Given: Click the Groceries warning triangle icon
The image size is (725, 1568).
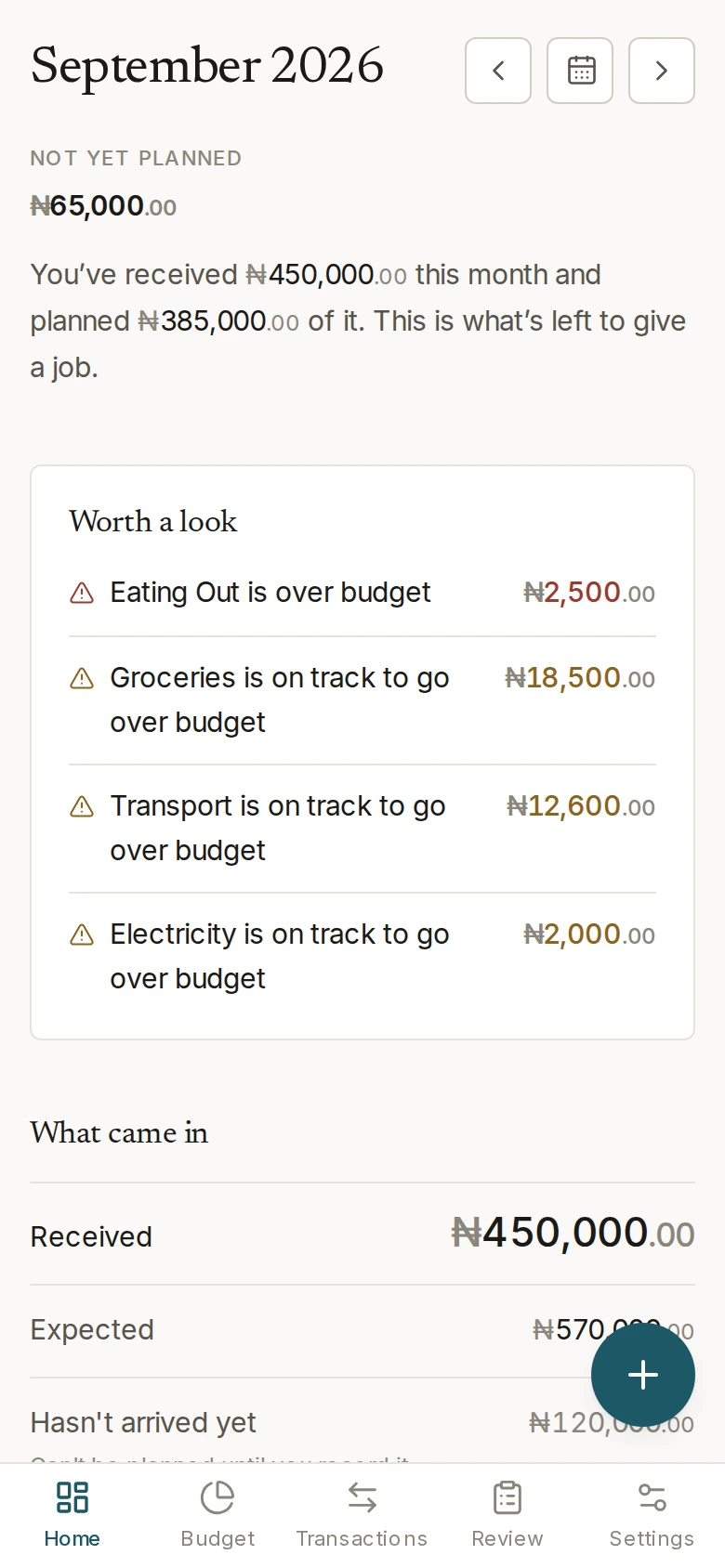Looking at the screenshot, I should (82, 678).
